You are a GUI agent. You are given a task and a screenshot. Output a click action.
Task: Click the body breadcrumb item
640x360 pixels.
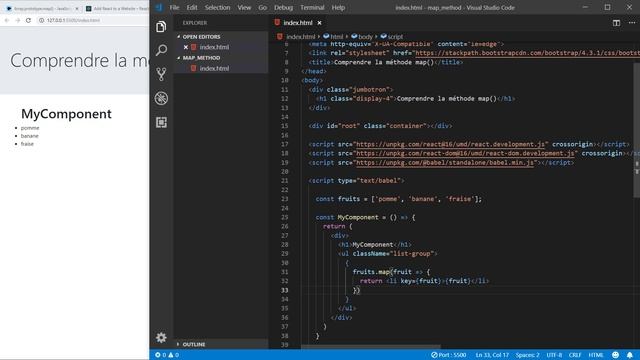[362, 36]
